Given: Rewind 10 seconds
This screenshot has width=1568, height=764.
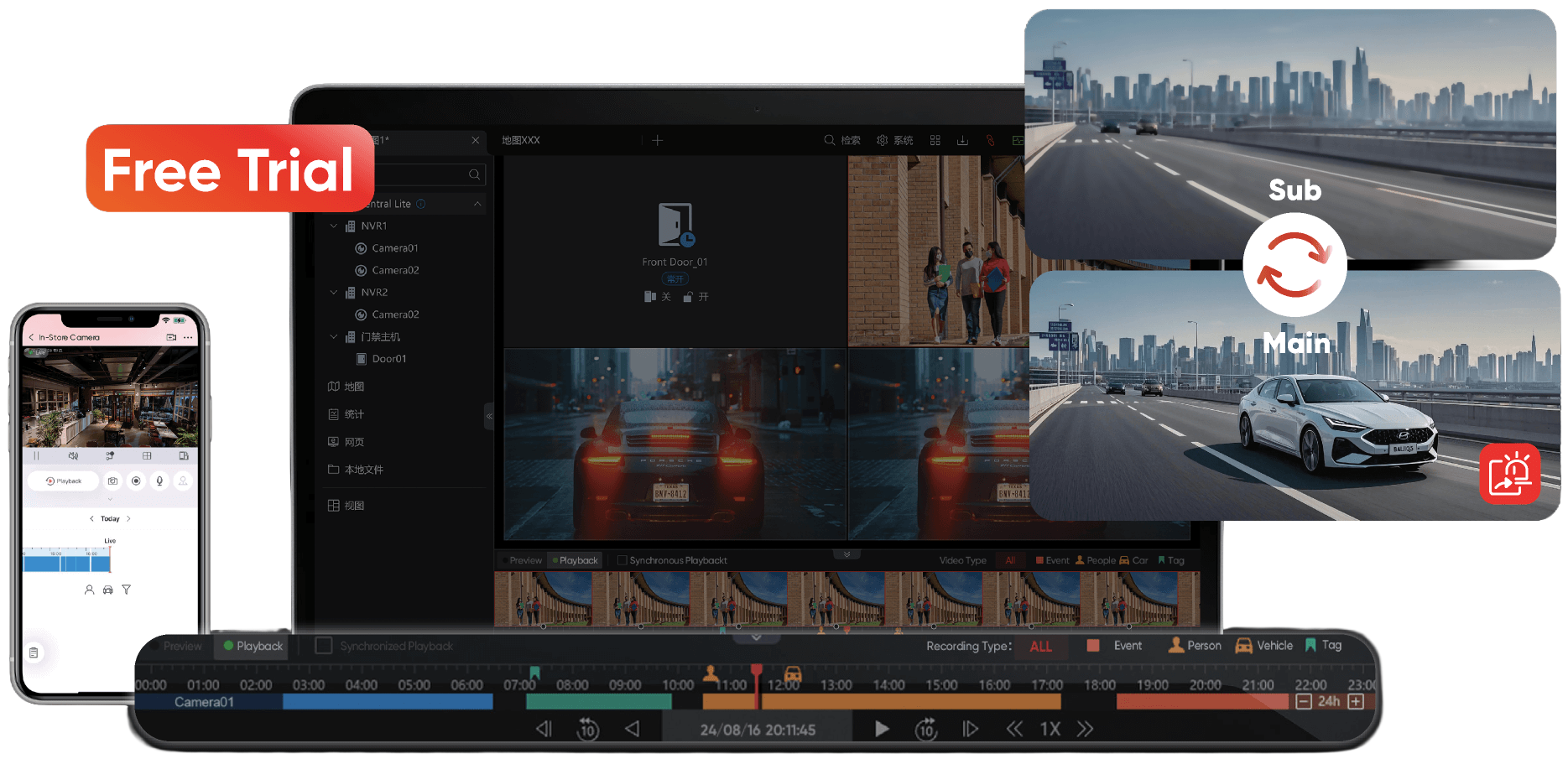Looking at the screenshot, I should click(x=588, y=729).
